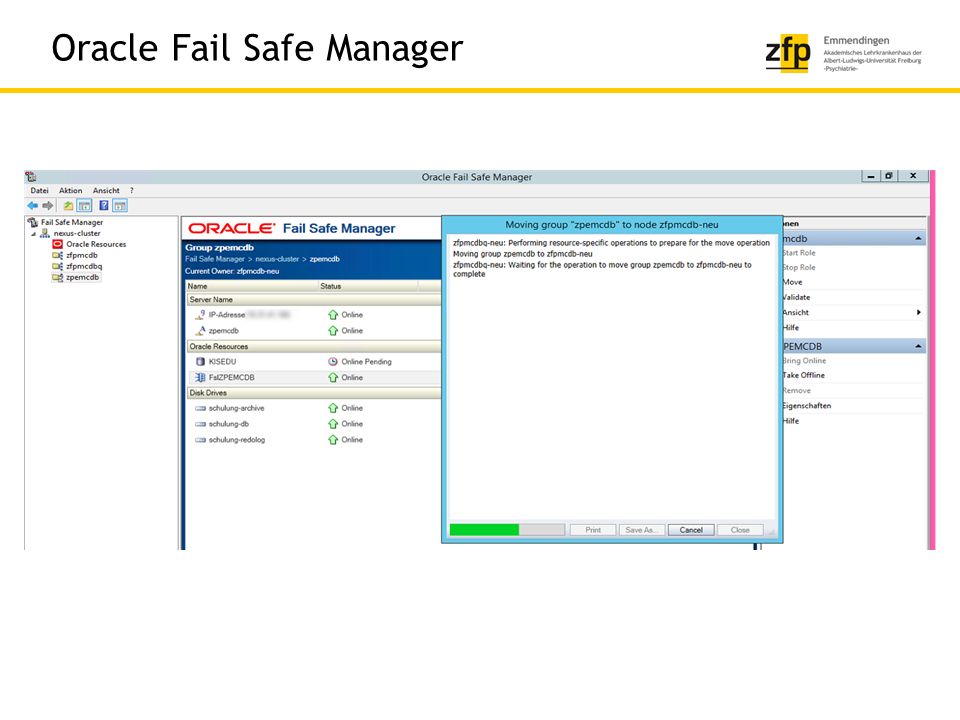Screen dimensions: 960x720
Task: Click the KISEDU database icon
Action: (x=200, y=362)
